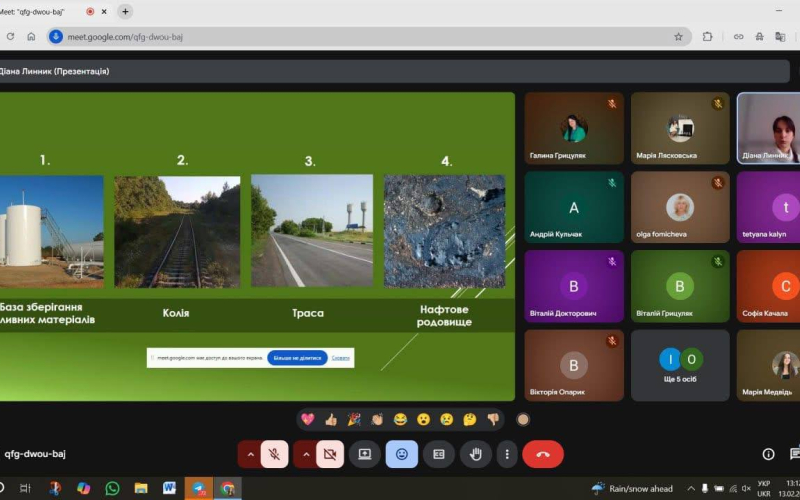Toggle the emoji reactions button

tap(402, 454)
